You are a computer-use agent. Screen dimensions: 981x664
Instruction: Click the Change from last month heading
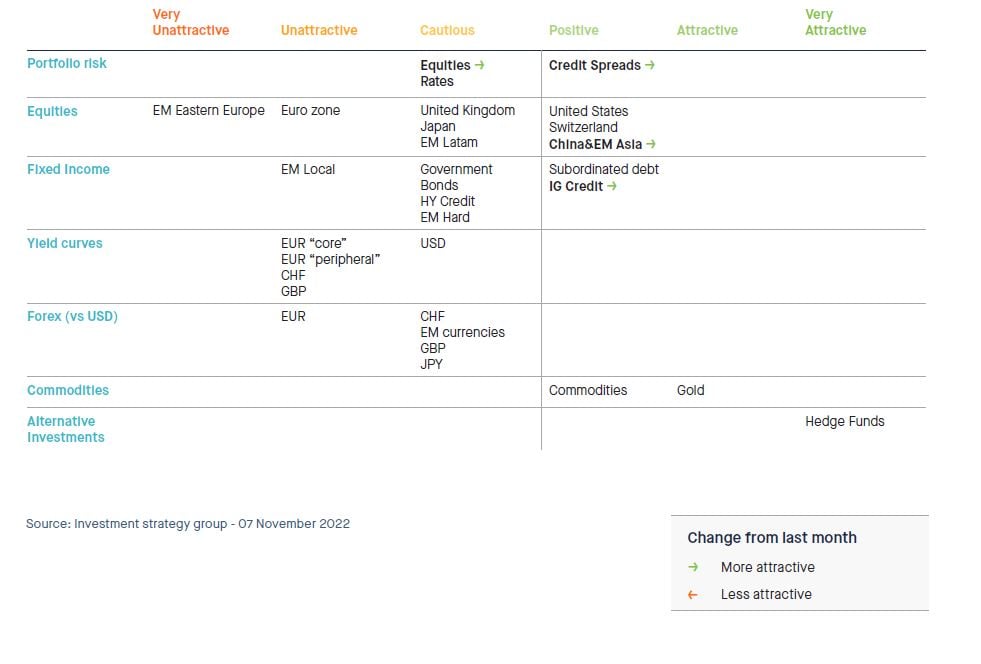pos(771,538)
